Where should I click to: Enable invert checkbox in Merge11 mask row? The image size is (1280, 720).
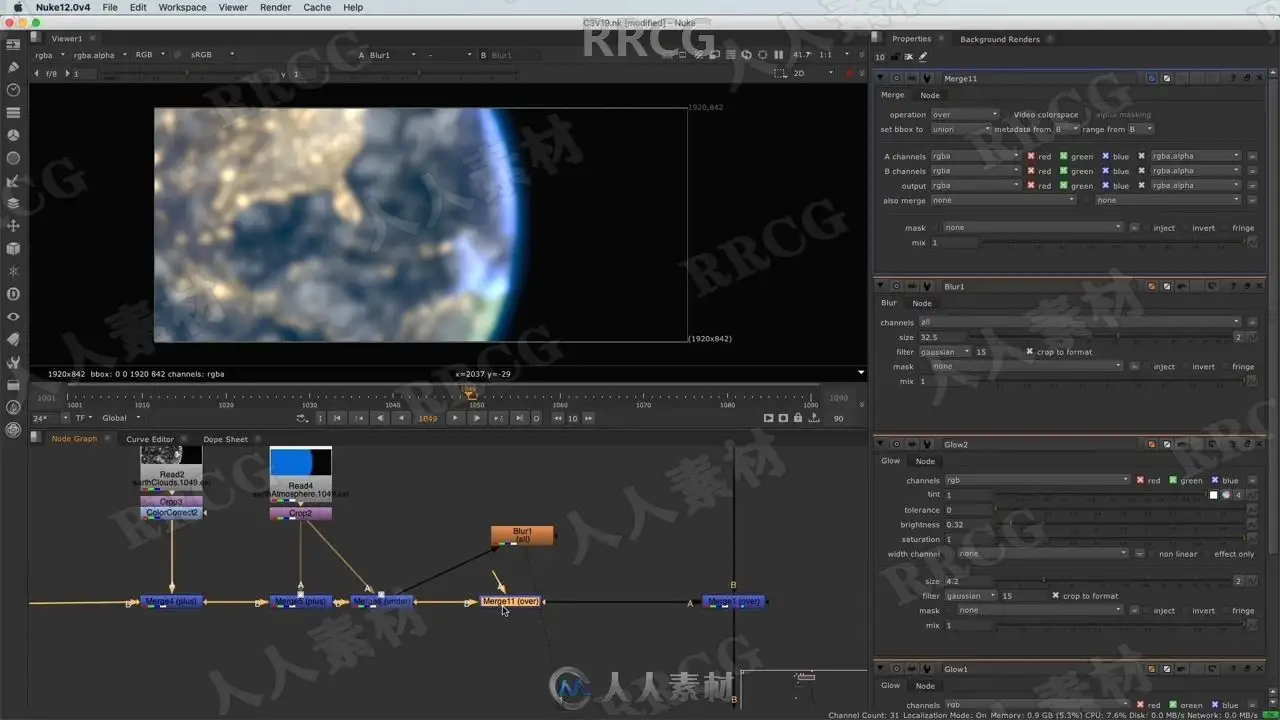coord(1185,228)
